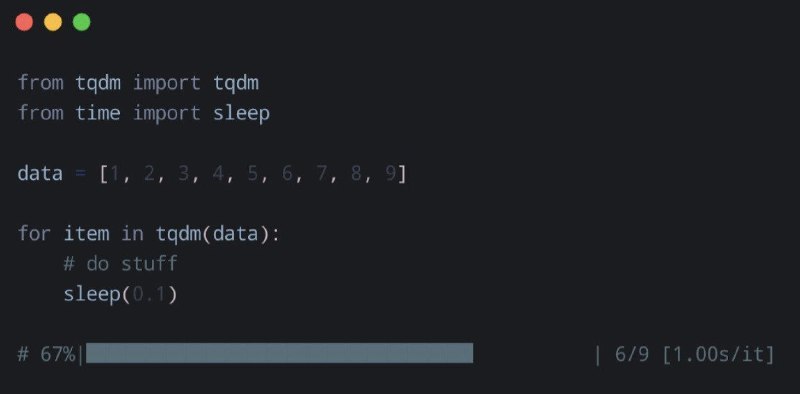Click the 67% progress percentage text
The width and height of the screenshot is (800, 394).
(x=58, y=354)
